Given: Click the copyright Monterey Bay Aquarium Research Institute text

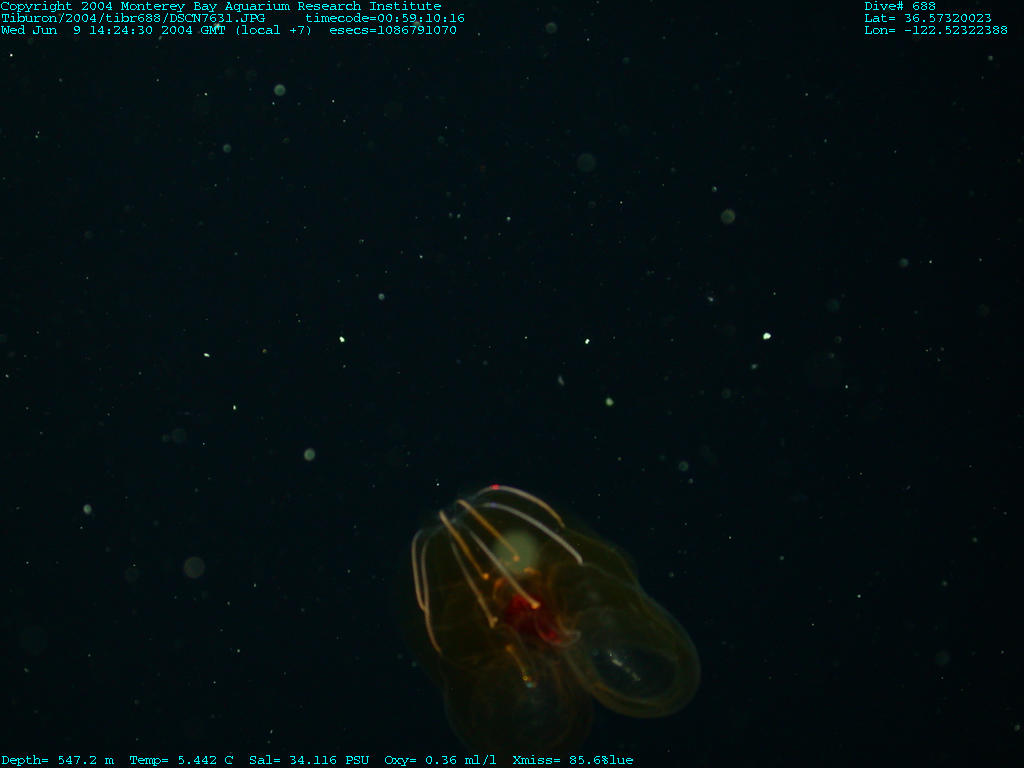Looking at the screenshot, I should coord(221,7).
